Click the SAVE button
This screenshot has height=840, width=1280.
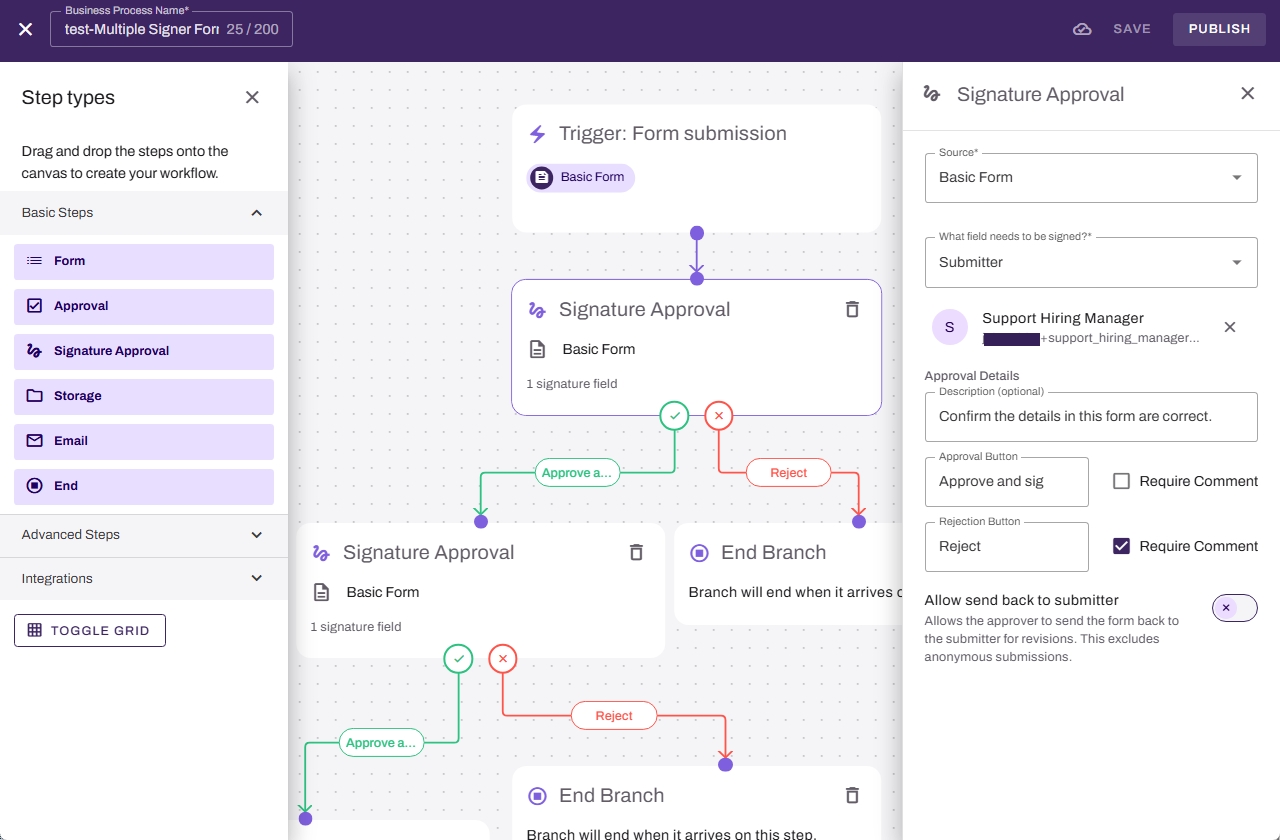[x=1132, y=29]
